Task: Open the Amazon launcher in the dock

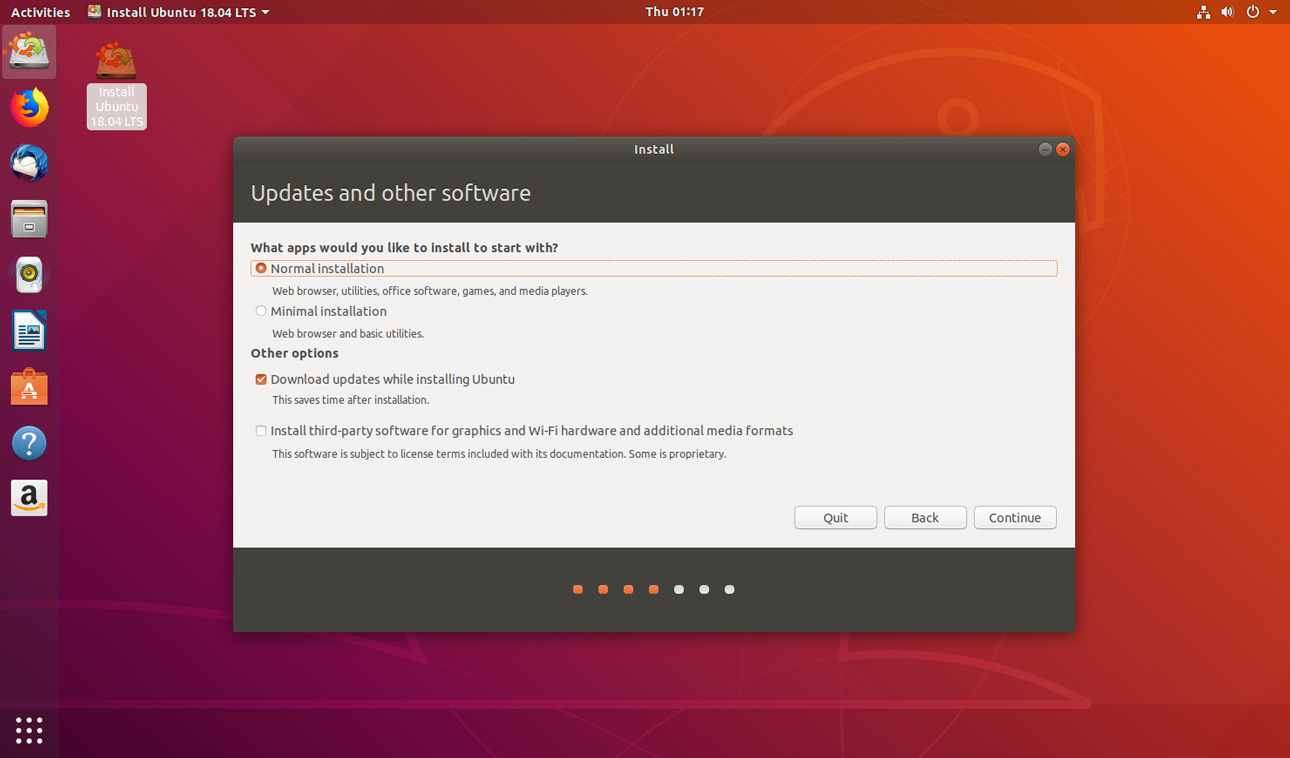Action: 29,498
